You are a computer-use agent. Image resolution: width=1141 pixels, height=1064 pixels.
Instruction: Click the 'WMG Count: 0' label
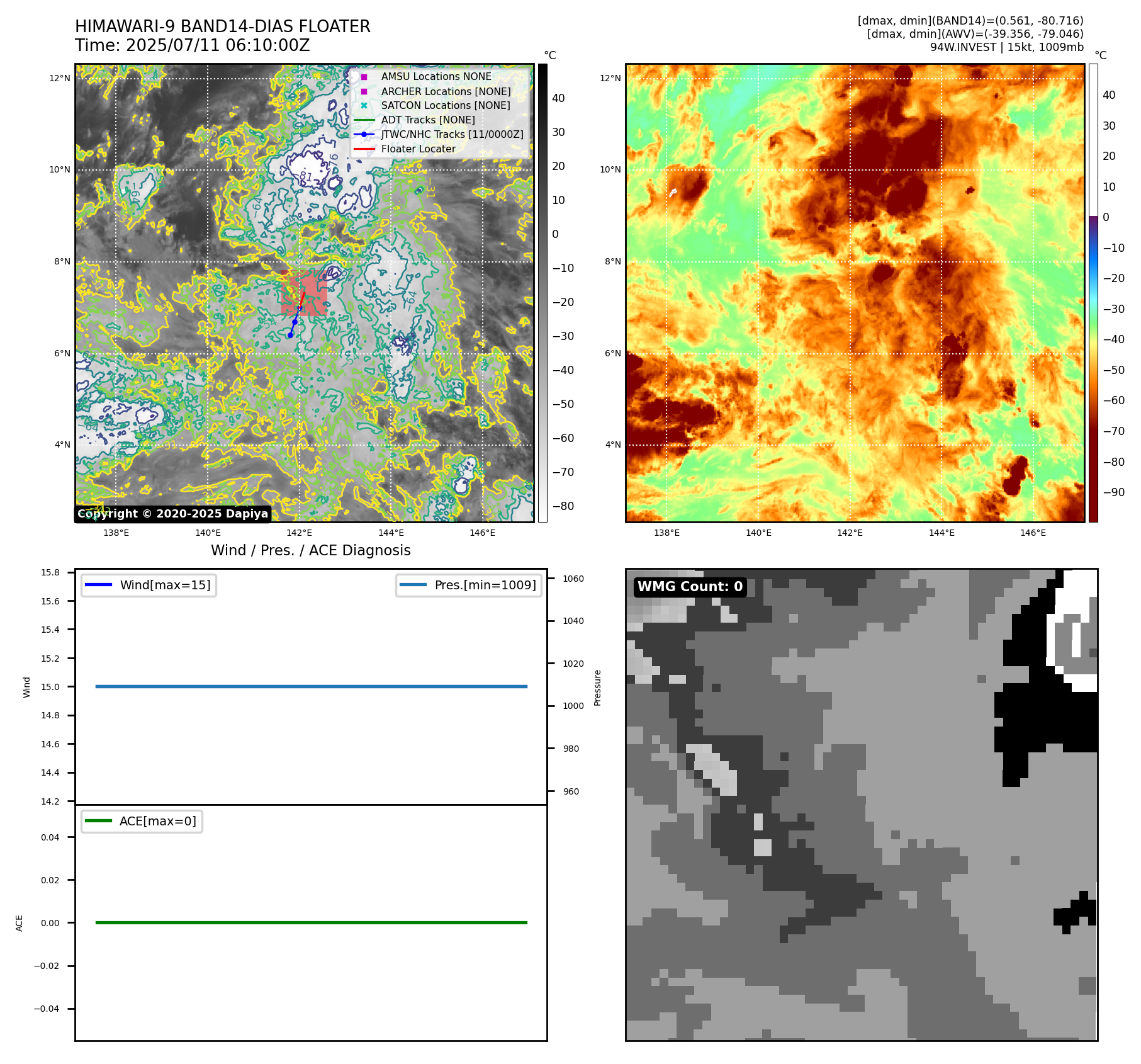pyautogui.click(x=690, y=587)
